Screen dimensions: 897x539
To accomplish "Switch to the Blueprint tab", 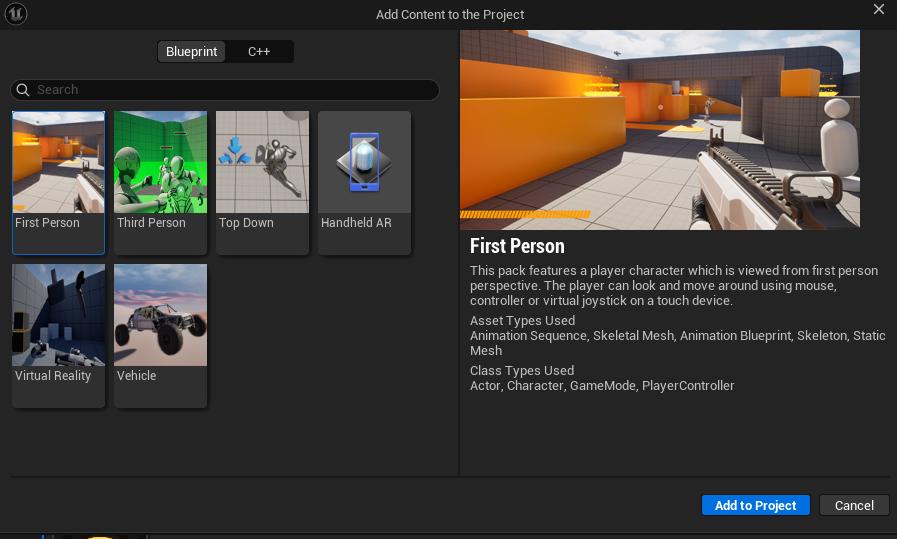I will click(x=191, y=51).
